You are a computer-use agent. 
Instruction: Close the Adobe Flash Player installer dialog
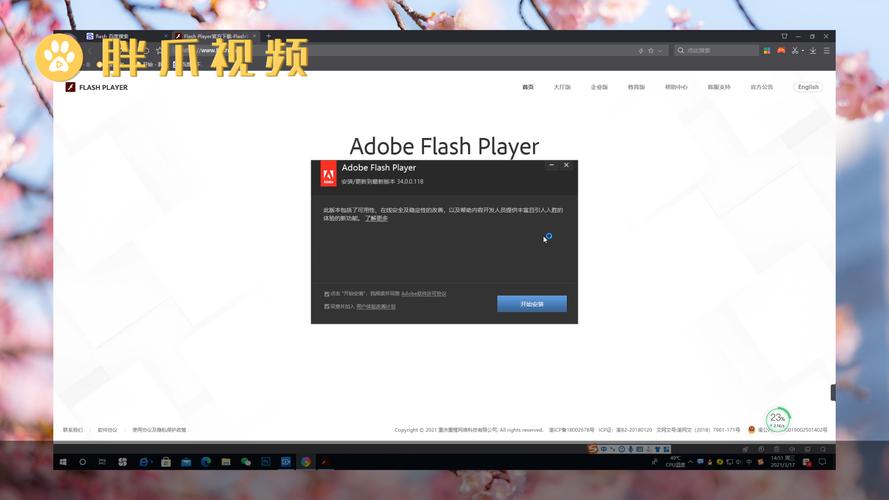click(x=566, y=165)
